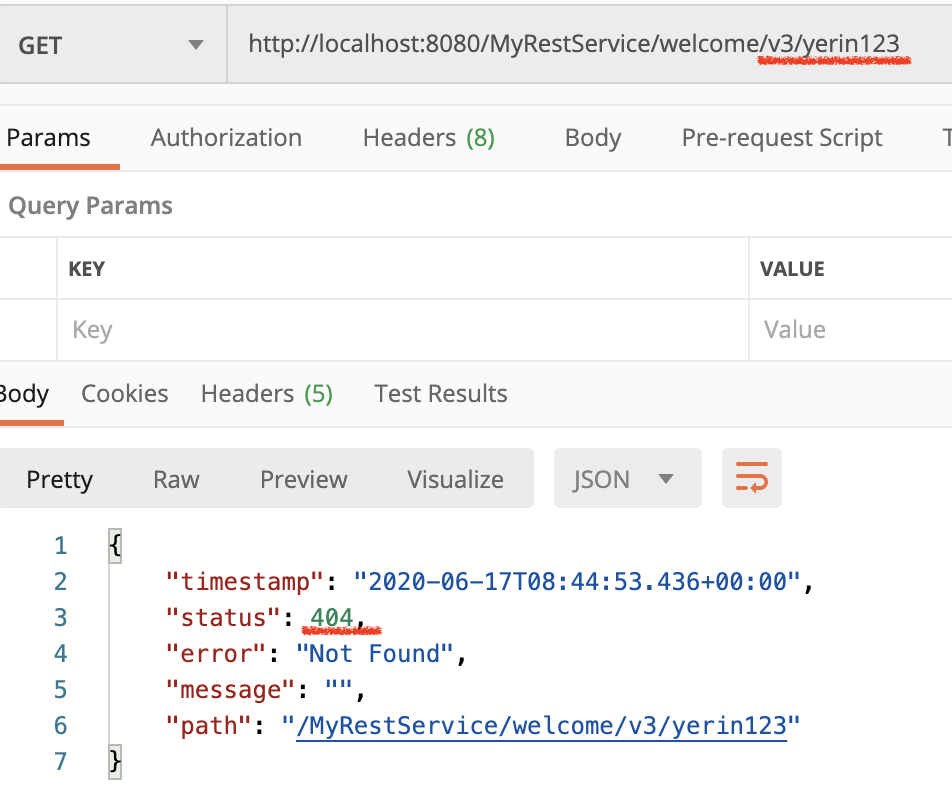Screen dimensions: 952x806
Task: Switch to Preview response view
Action: pyautogui.click(x=304, y=479)
